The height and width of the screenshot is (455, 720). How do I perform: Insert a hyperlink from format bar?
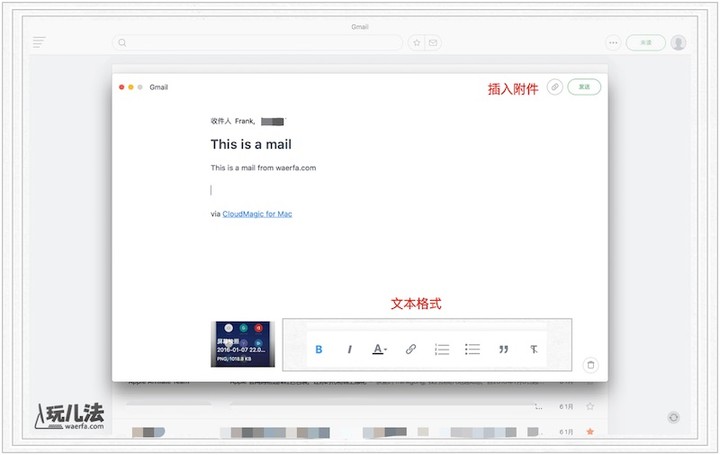tap(410, 349)
